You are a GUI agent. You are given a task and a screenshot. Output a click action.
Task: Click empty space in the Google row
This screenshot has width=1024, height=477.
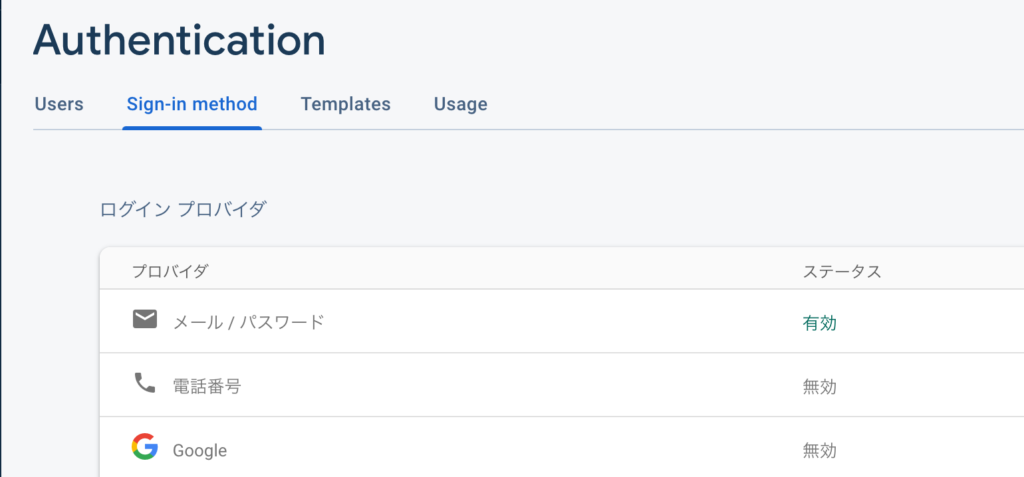(522, 448)
